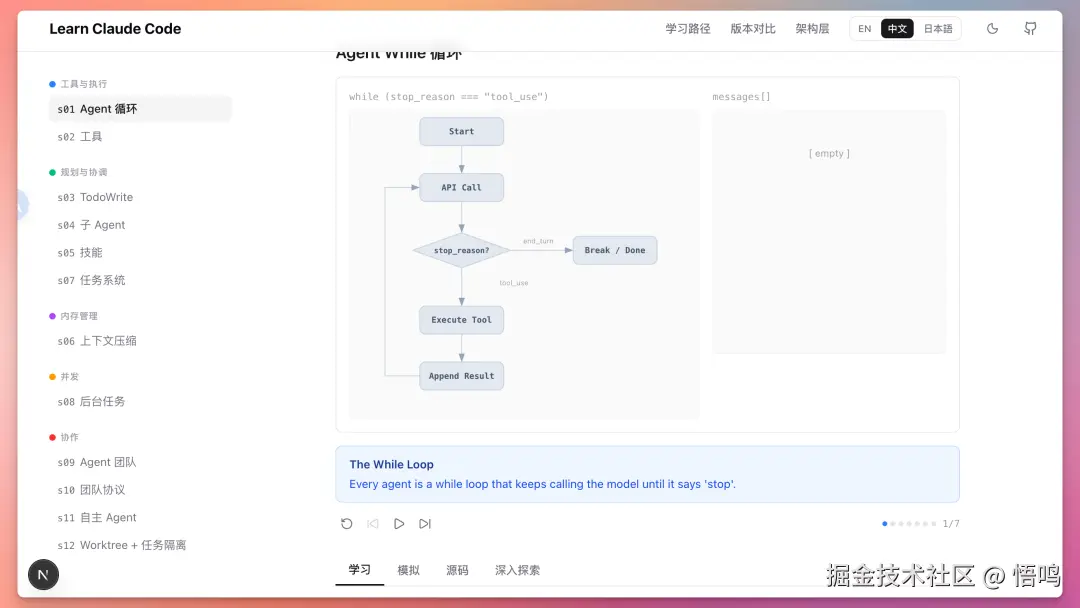
Task: Click the Append Result node
Action: coord(461,376)
